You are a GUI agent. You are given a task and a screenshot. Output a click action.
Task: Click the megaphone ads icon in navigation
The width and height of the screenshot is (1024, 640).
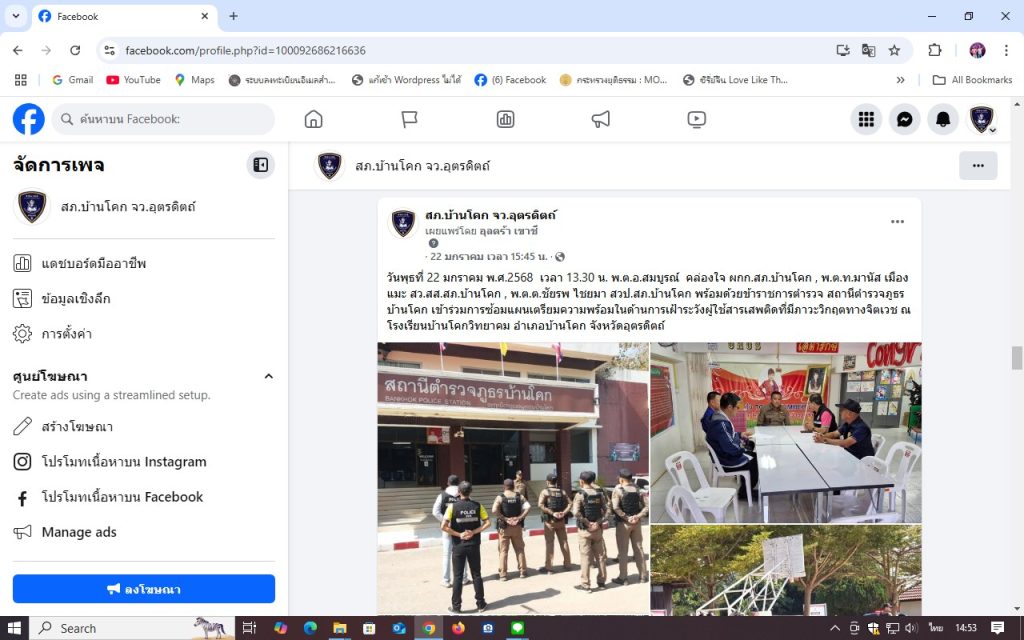(600, 119)
